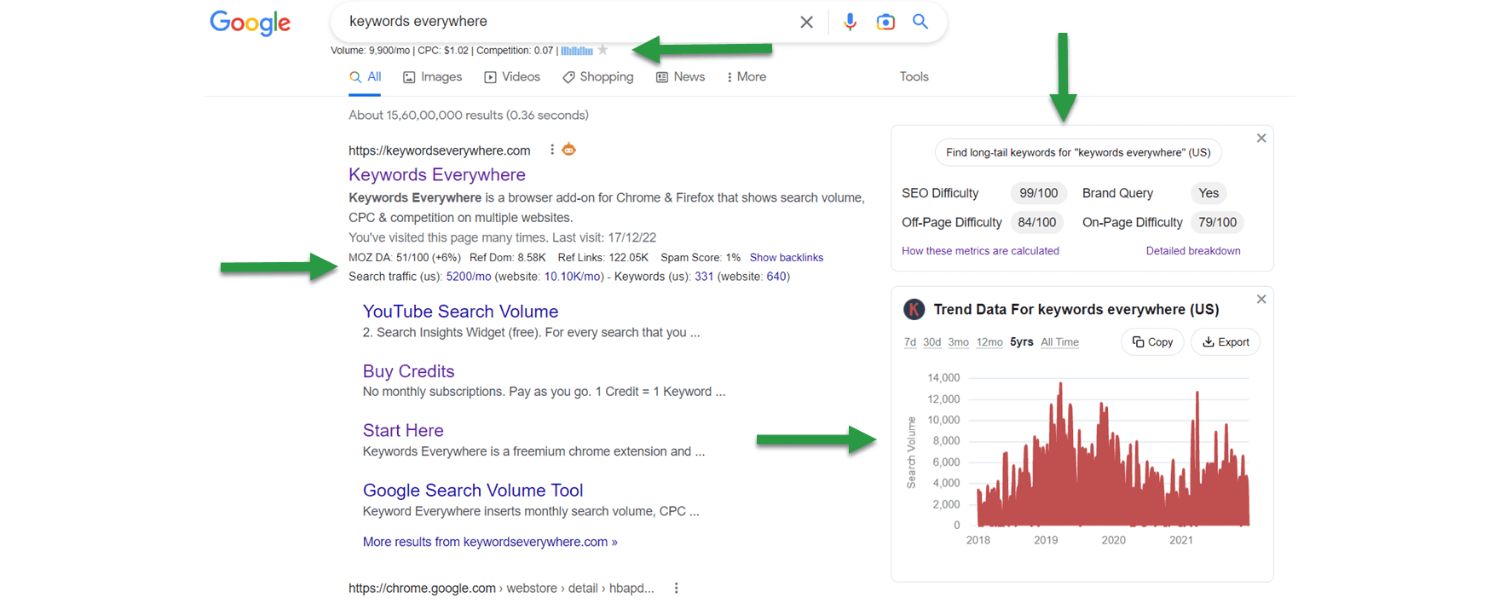Activate the voice search microphone icon
1500x600 pixels.
coord(850,21)
